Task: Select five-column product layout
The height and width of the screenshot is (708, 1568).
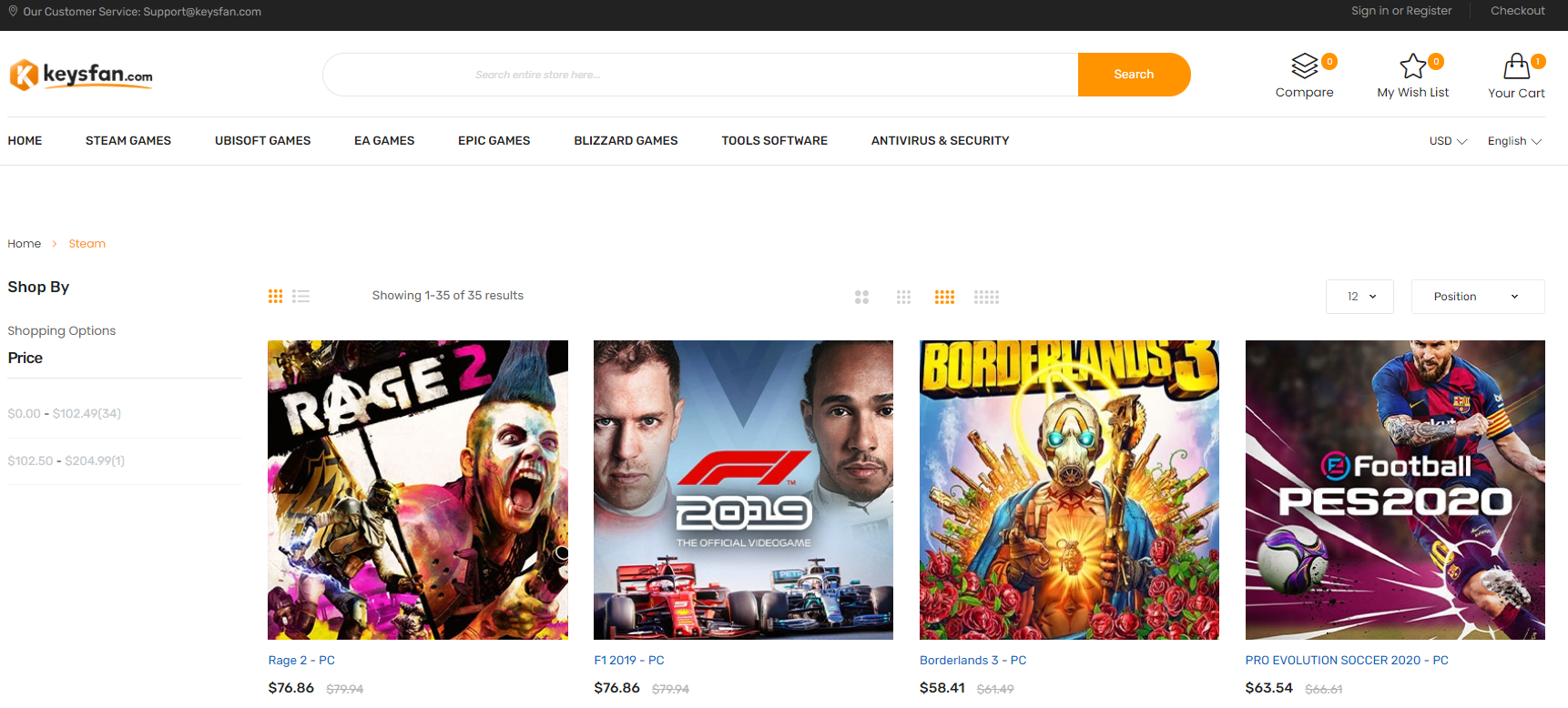Action: (x=986, y=298)
